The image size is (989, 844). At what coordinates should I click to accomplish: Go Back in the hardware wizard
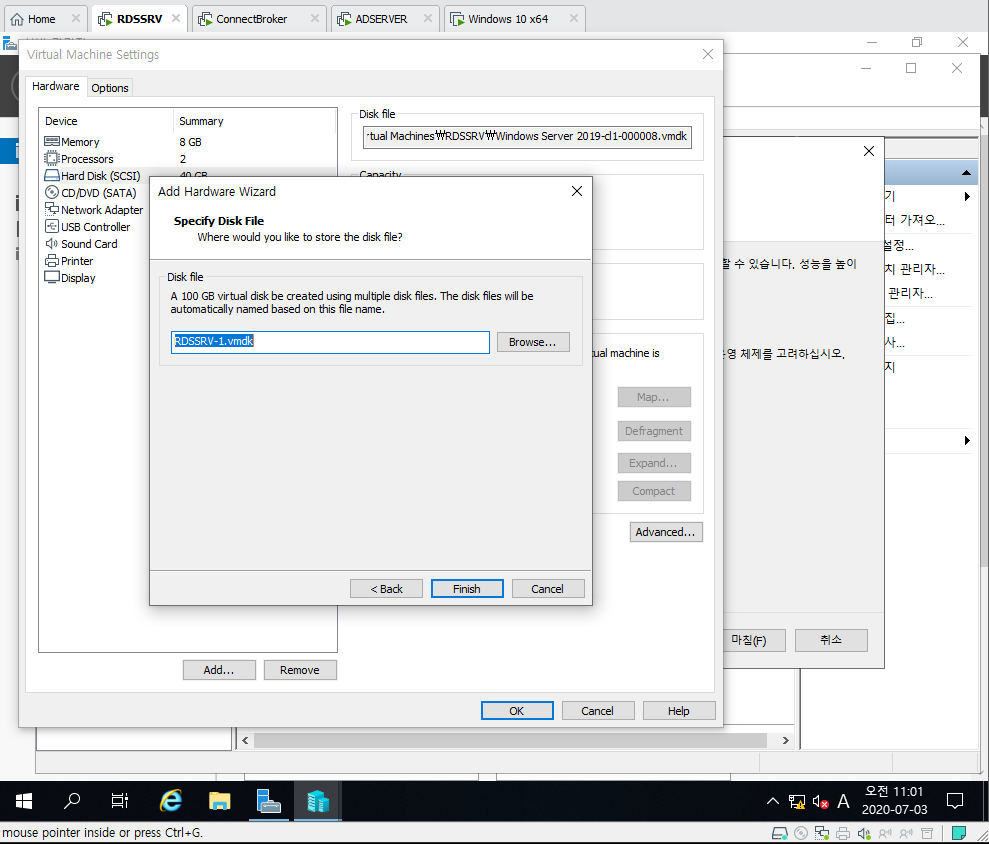pyautogui.click(x=386, y=589)
